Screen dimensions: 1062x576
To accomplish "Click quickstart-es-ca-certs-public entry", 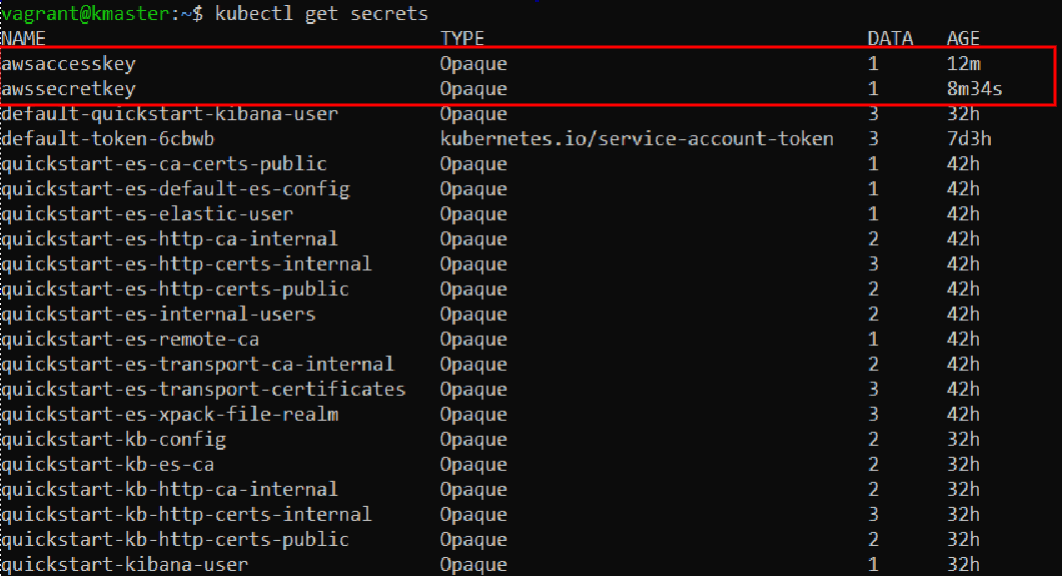I will pyautogui.click(x=164, y=164).
